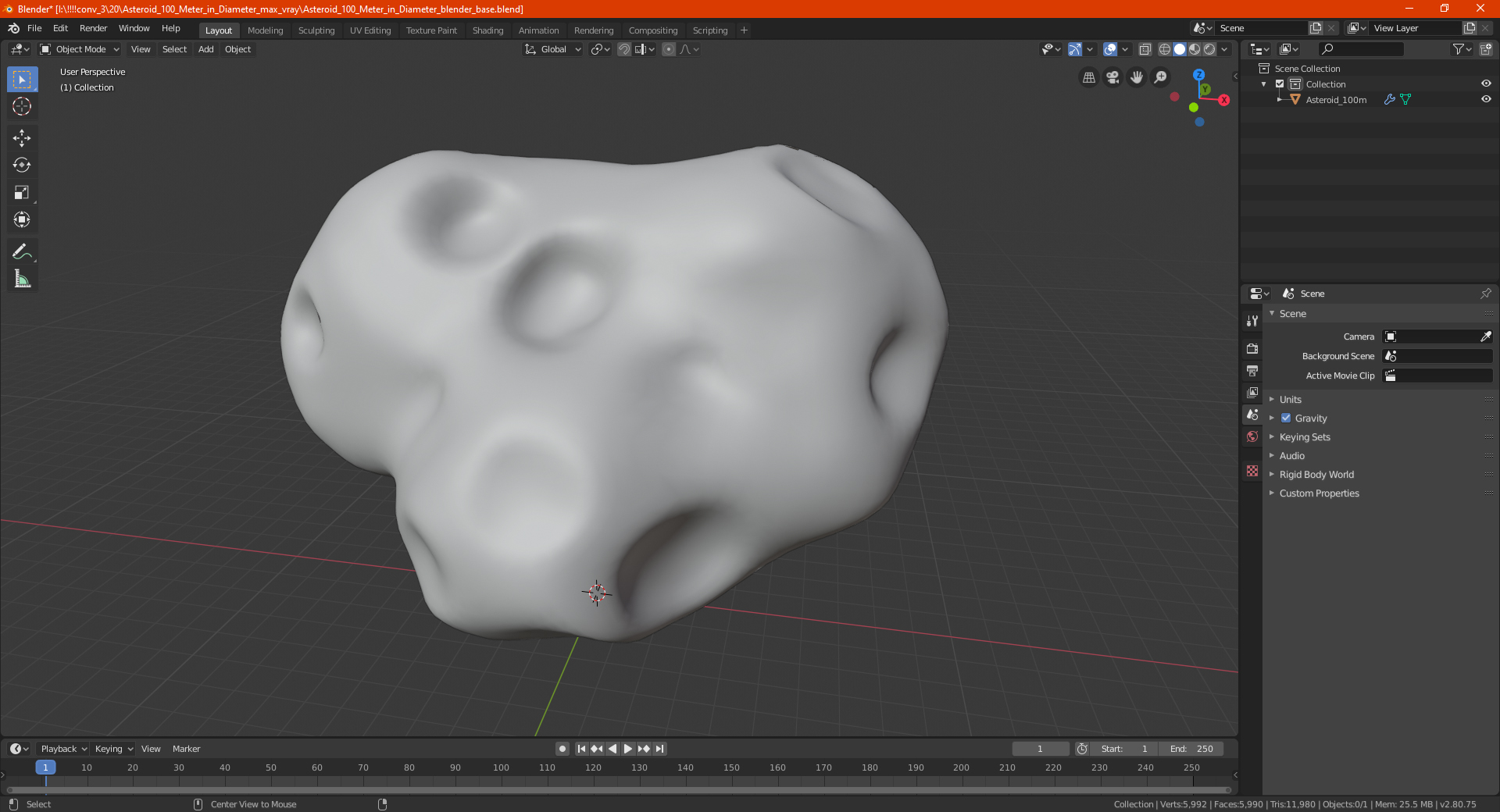Switch to rendered shading
1500x812 pixels.
(x=1209, y=49)
